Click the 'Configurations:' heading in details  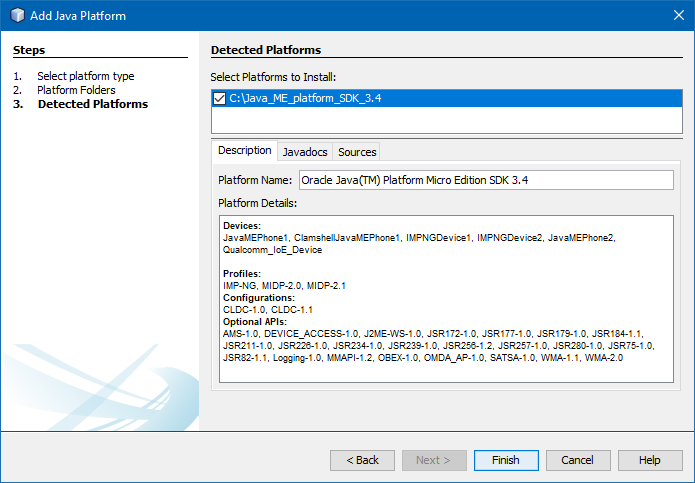tap(258, 298)
